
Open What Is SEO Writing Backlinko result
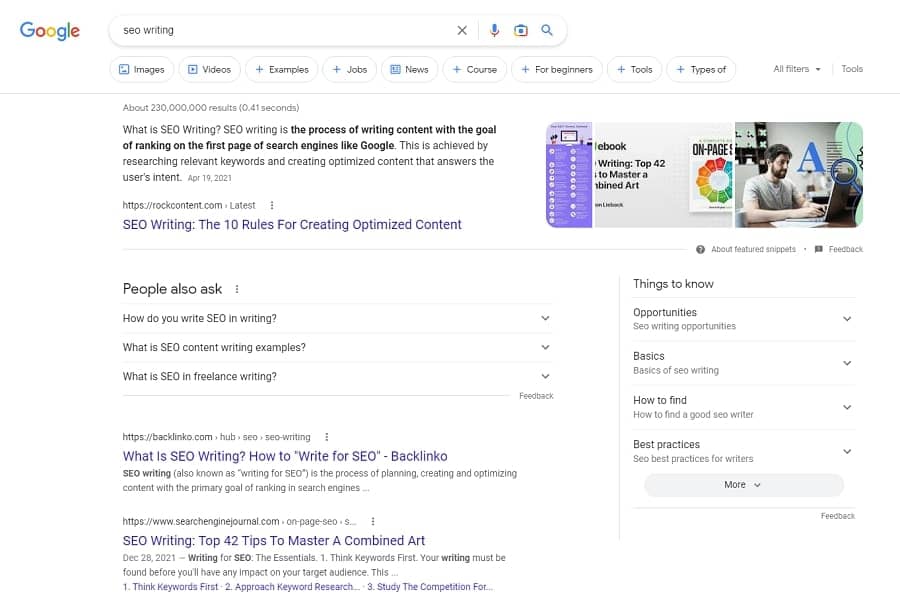pos(285,456)
